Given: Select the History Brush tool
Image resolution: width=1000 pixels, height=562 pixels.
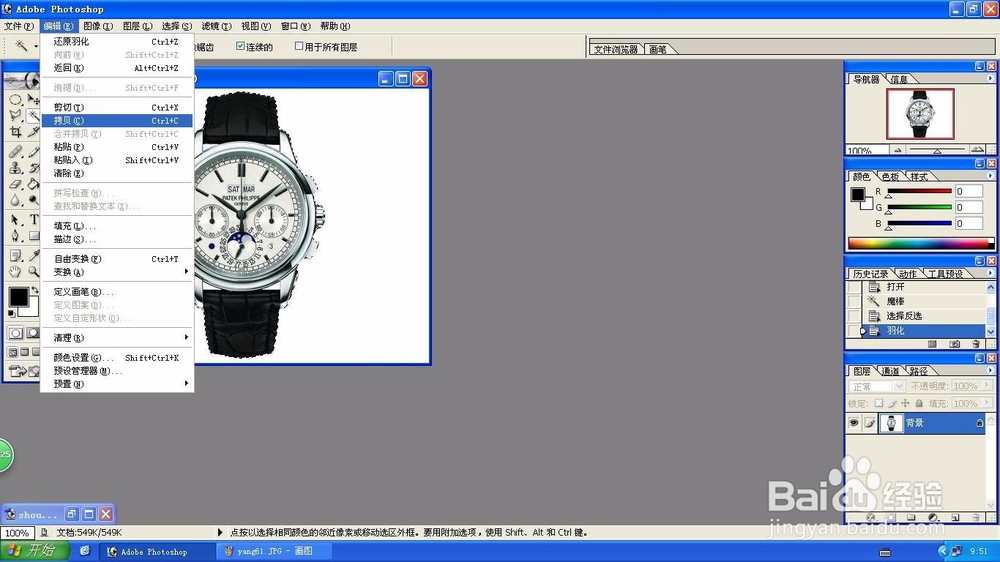Looking at the screenshot, I should point(33,168).
